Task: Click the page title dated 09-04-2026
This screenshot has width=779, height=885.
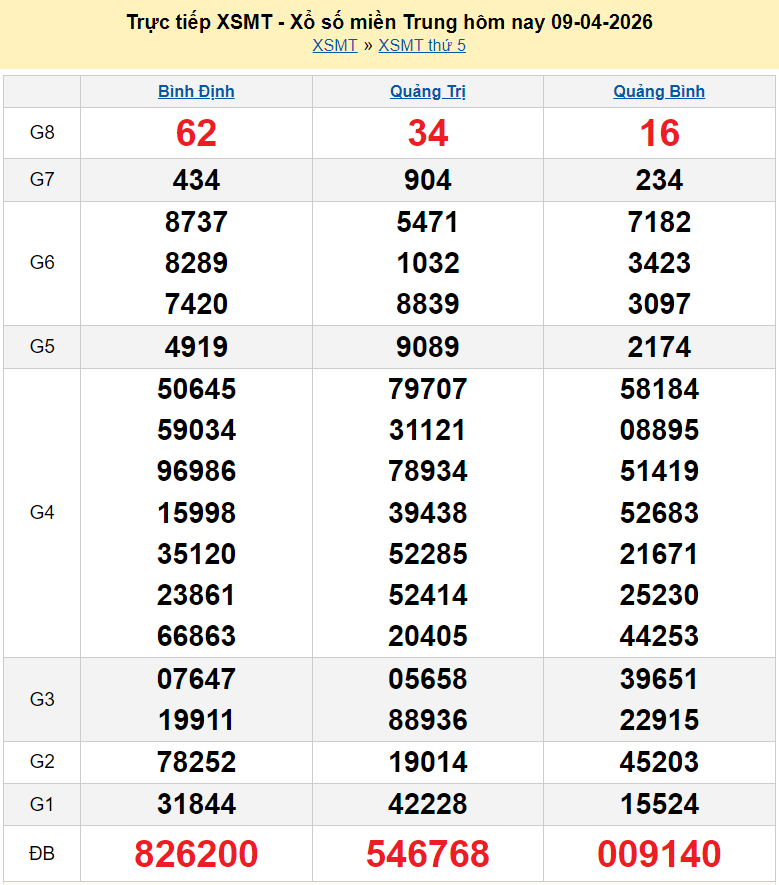Action: coord(389,22)
